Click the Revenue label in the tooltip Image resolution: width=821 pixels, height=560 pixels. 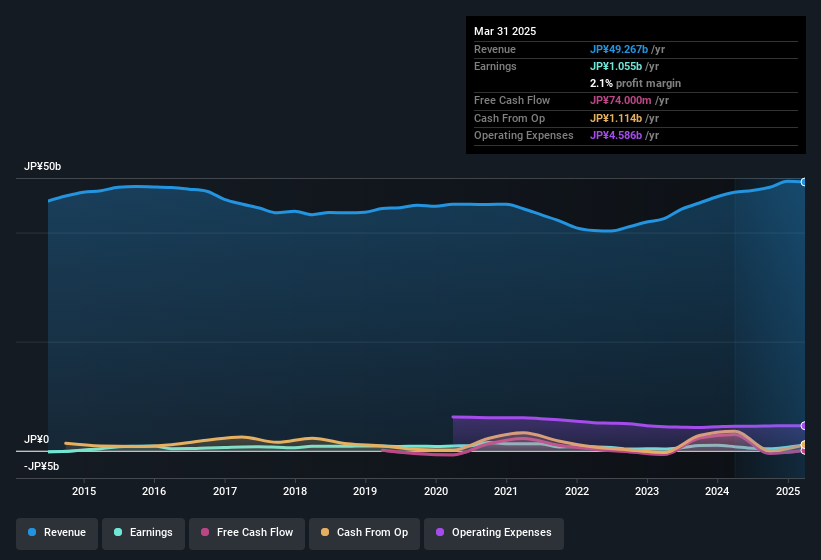[495, 49]
